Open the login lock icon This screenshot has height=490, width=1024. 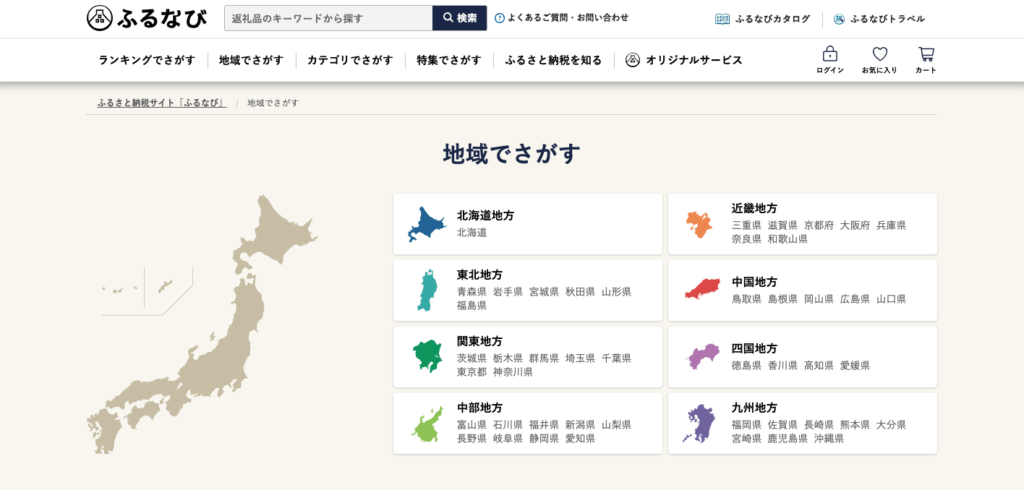pos(830,54)
